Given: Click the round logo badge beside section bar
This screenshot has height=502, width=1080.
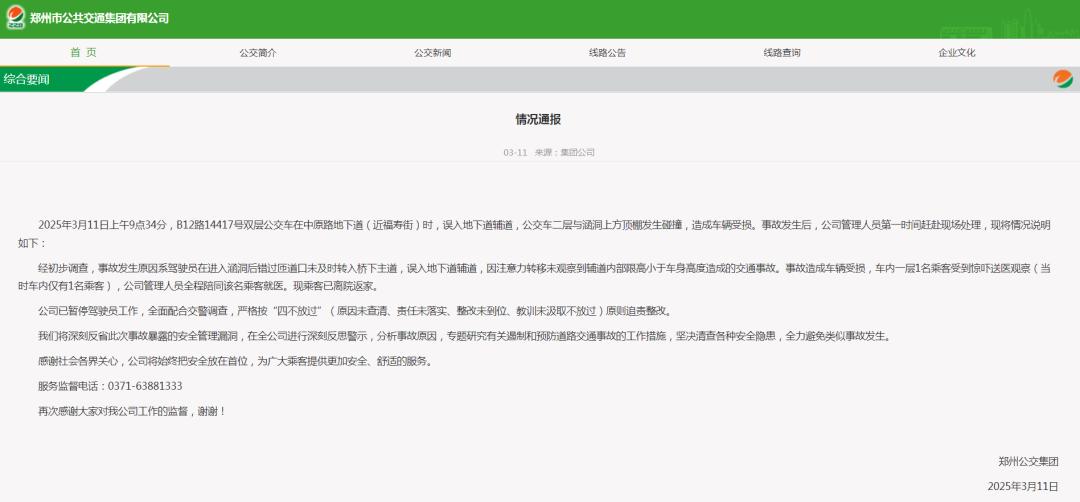Looking at the screenshot, I should coord(1062,79).
